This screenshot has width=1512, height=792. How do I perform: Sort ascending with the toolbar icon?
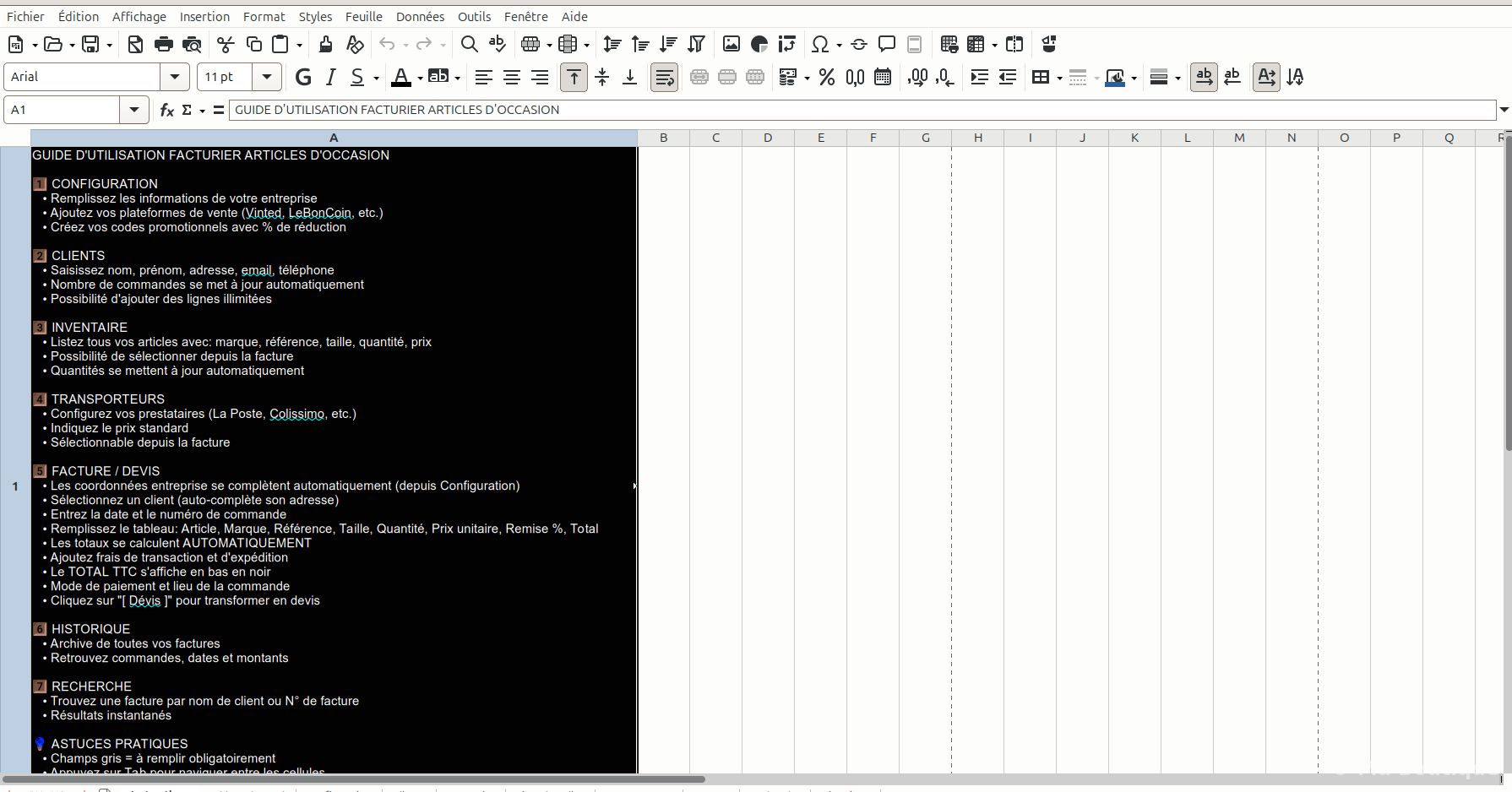[x=640, y=44]
